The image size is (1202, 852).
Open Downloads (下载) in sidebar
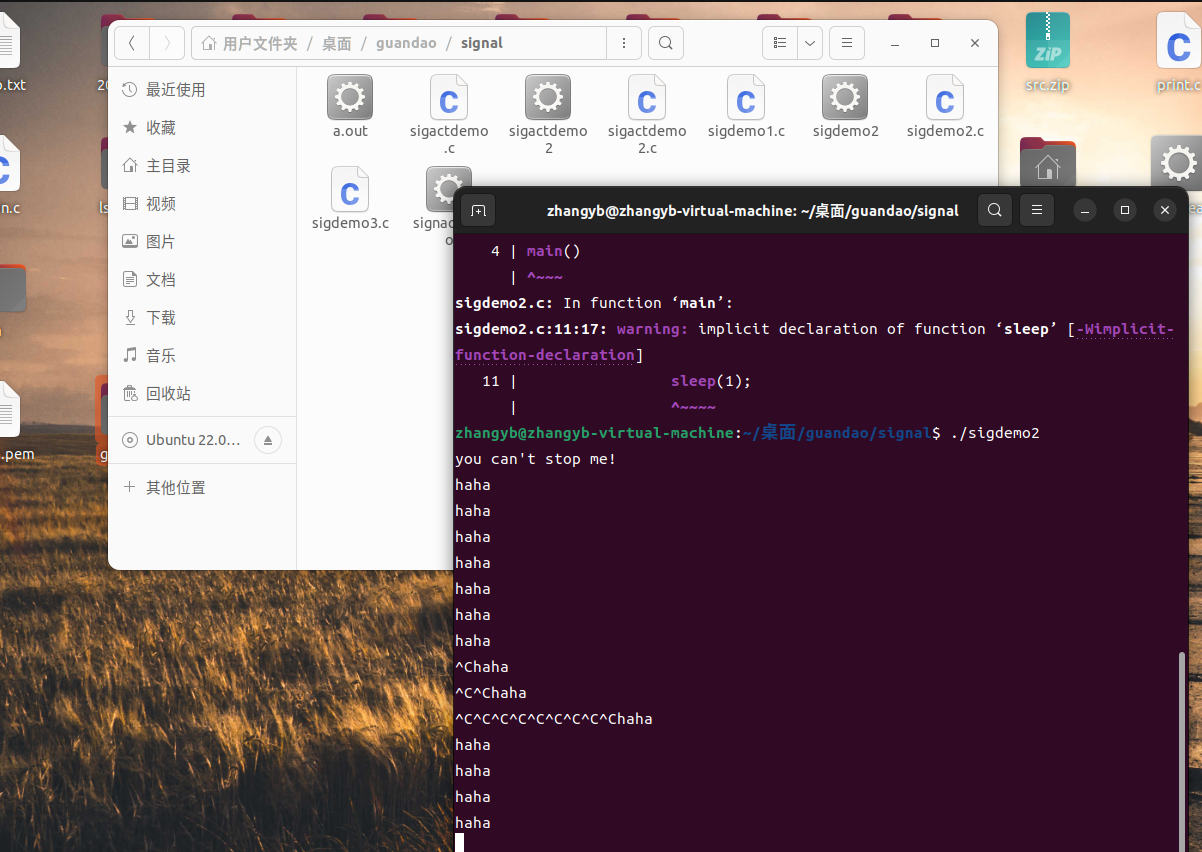(x=202, y=318)
